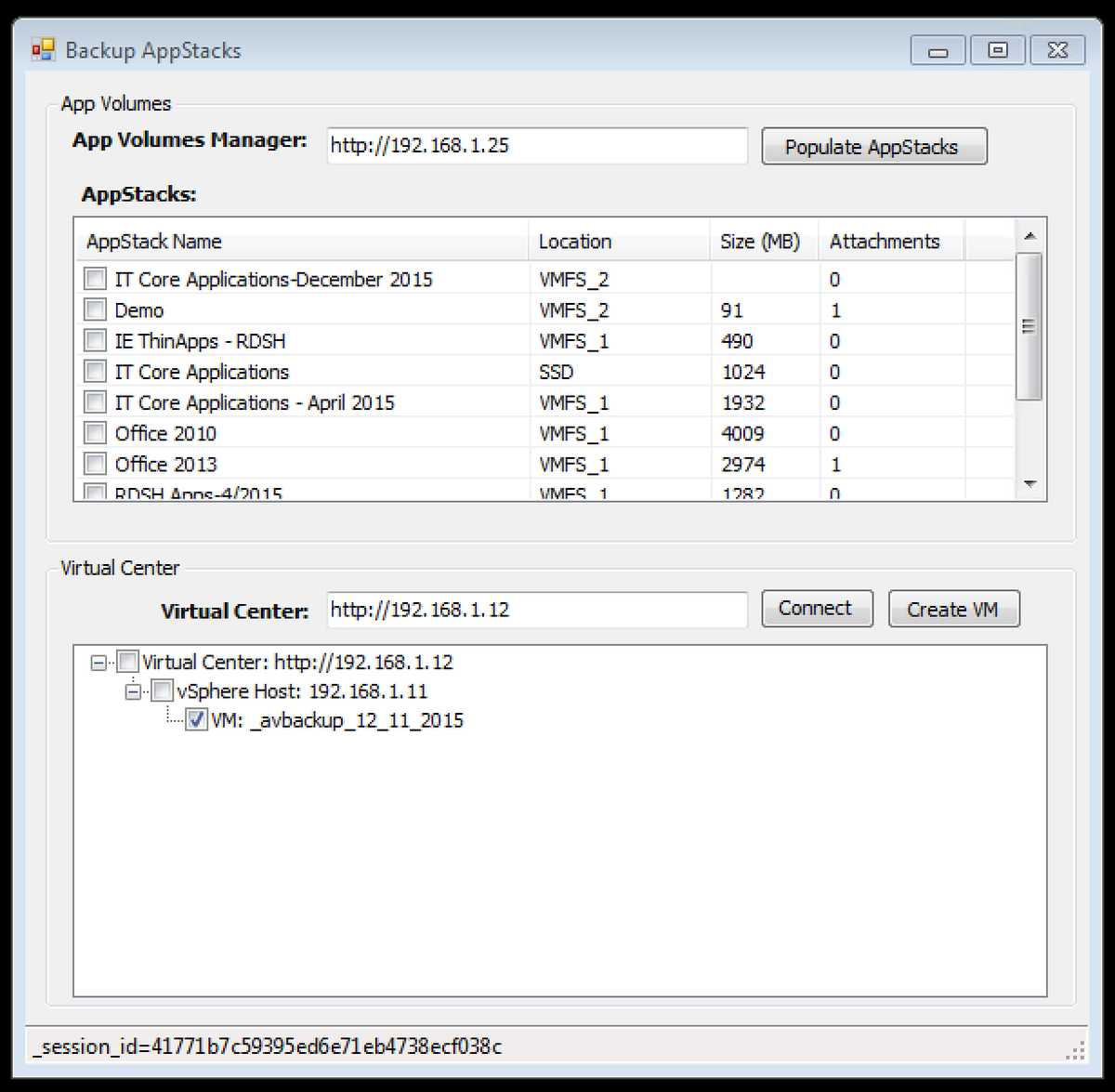Focus the Virtual Center URL field
Image resolution: width=1115 pixels, height=1092 pixels.
pos(537,610)
